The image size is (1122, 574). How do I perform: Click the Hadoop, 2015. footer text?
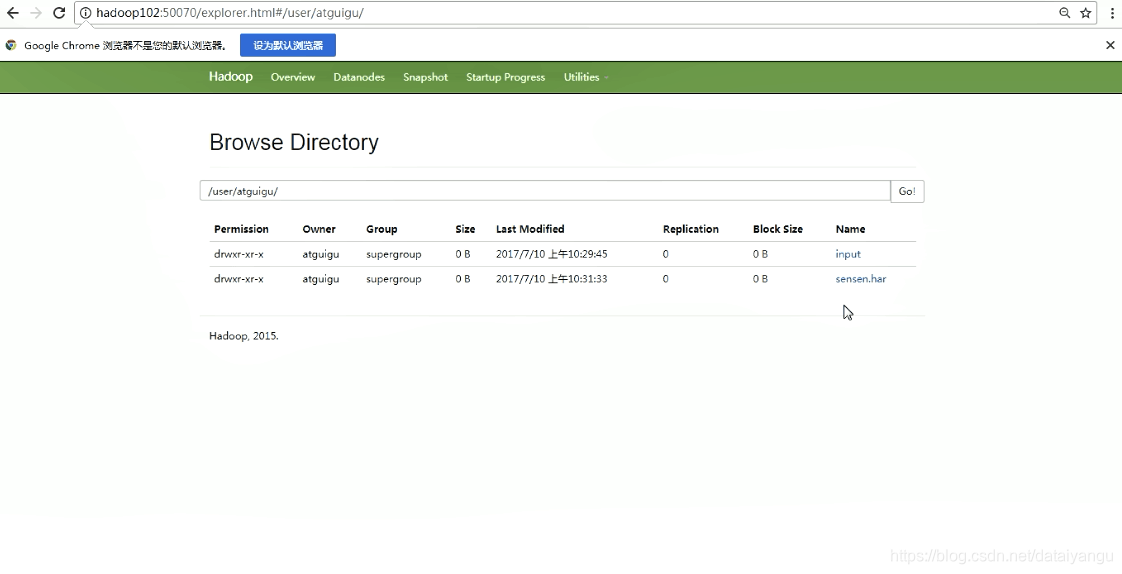[243, 336]
